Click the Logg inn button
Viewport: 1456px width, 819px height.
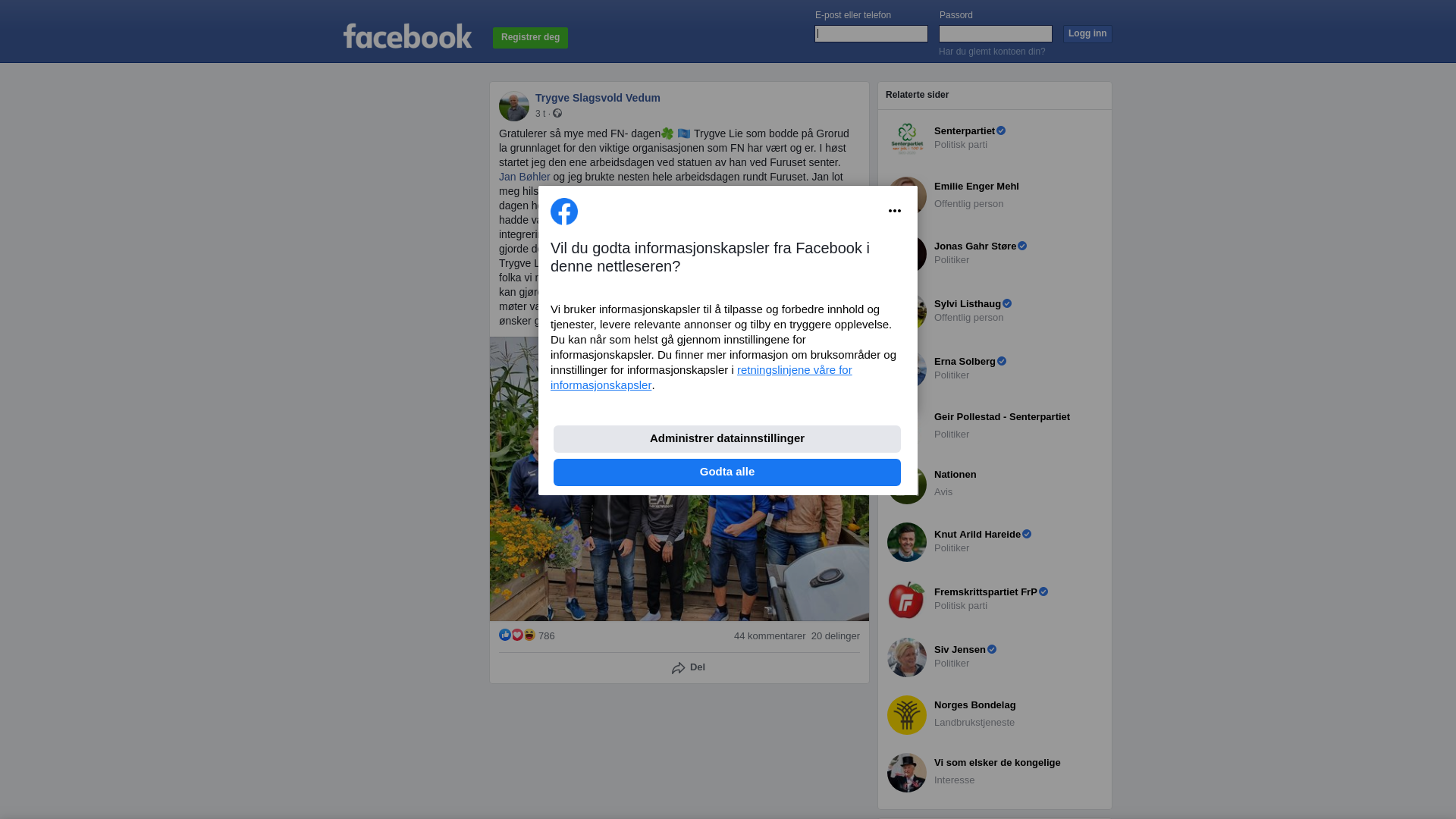[x=1087, y=34]
